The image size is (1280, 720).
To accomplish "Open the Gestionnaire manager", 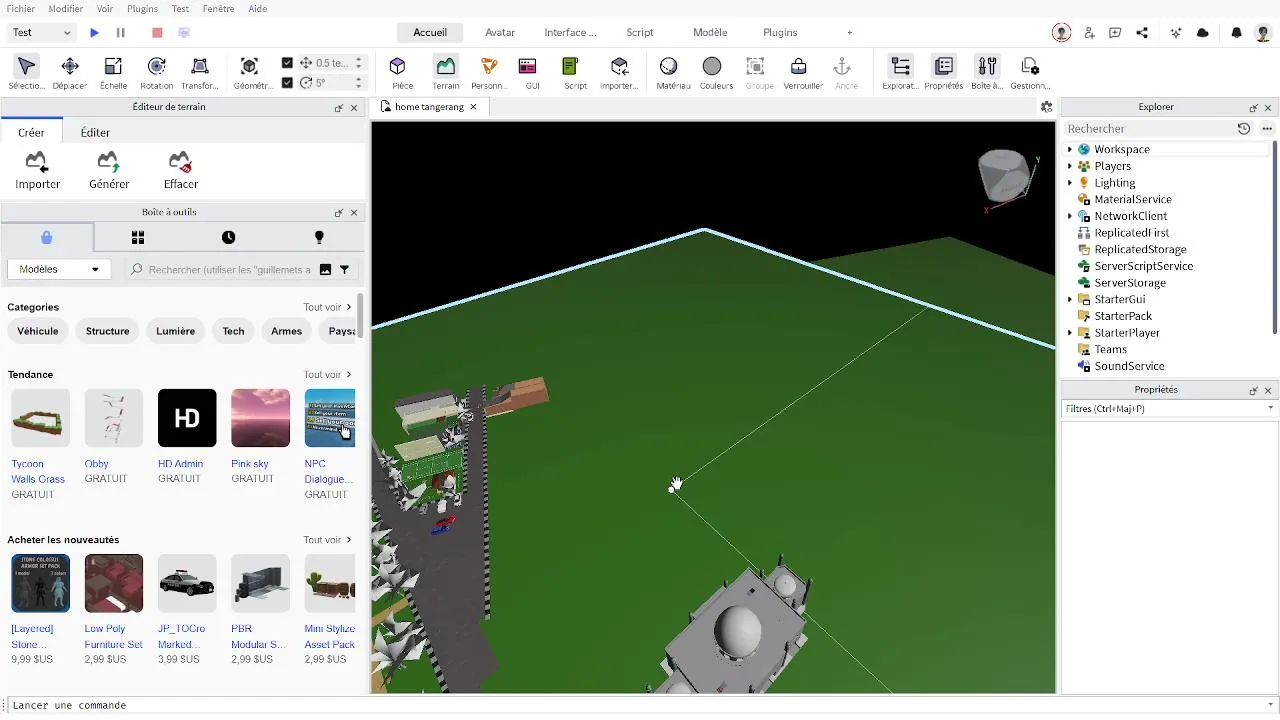I will click(x=1030, y=73).
